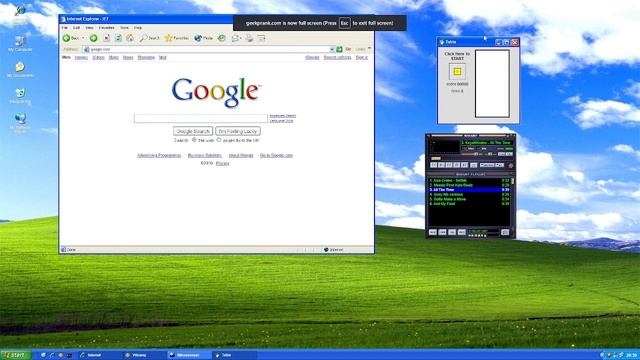Viewport: 640px width, 360px height.
Task: Open the Go to Google.com link
Action: (x=276, y=156)
